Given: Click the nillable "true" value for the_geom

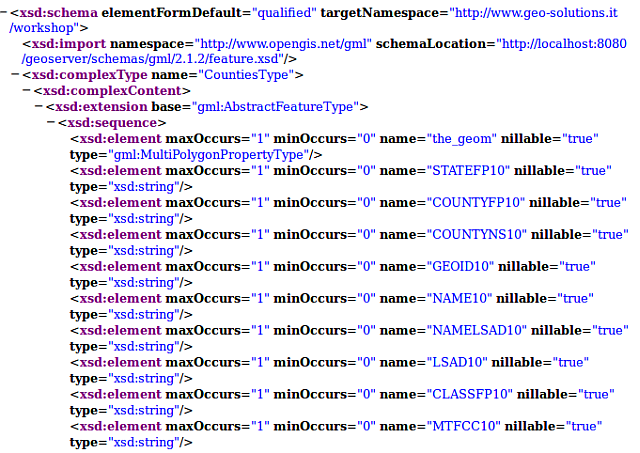Looking at the screenshot, I should coord(580,139).
